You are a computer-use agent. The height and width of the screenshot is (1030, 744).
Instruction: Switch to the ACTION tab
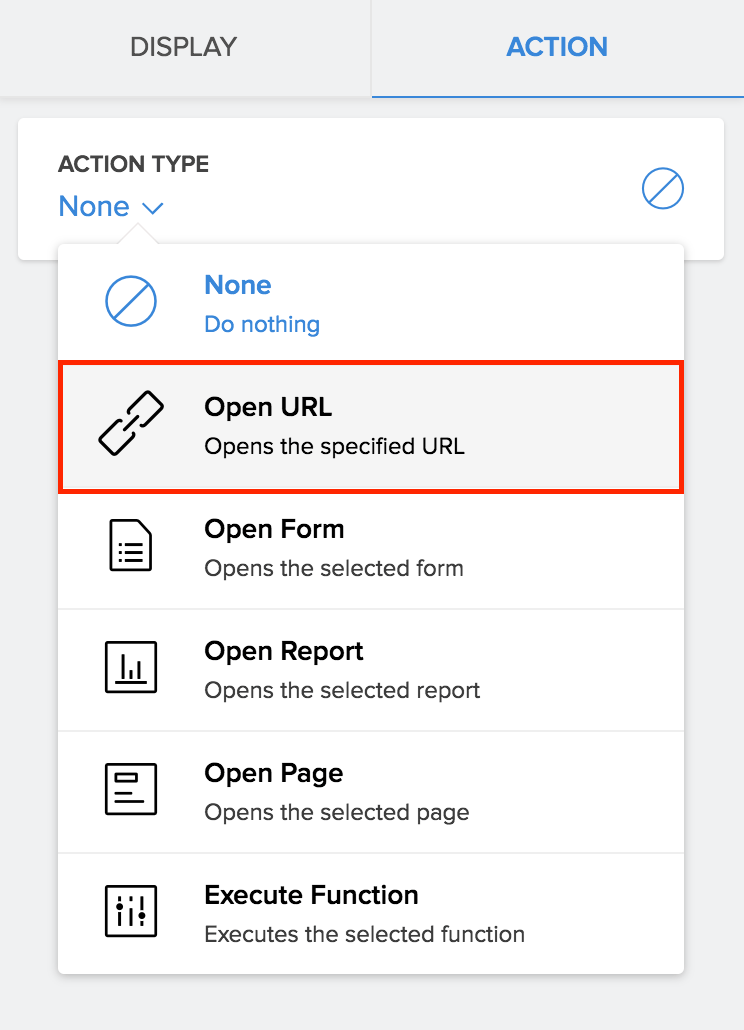coord(557,47)
